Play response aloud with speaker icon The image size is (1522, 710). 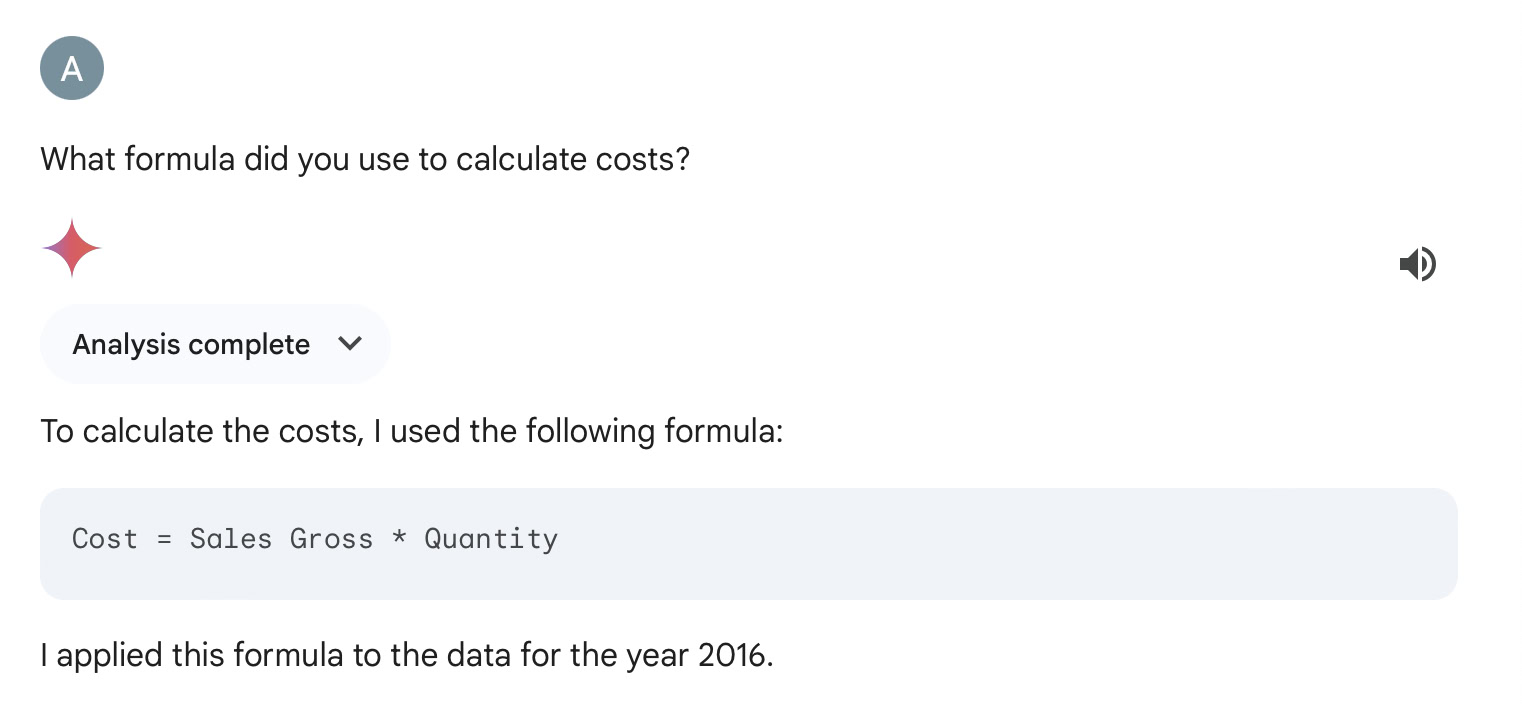click(x=1417, y=264)
